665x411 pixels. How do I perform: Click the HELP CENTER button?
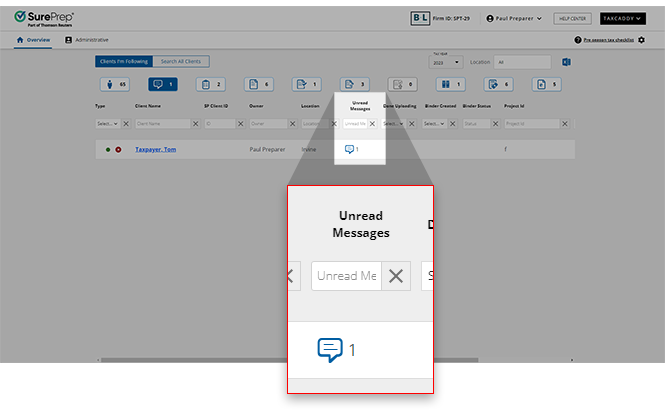pyautogui.click(x=572, y=18)
